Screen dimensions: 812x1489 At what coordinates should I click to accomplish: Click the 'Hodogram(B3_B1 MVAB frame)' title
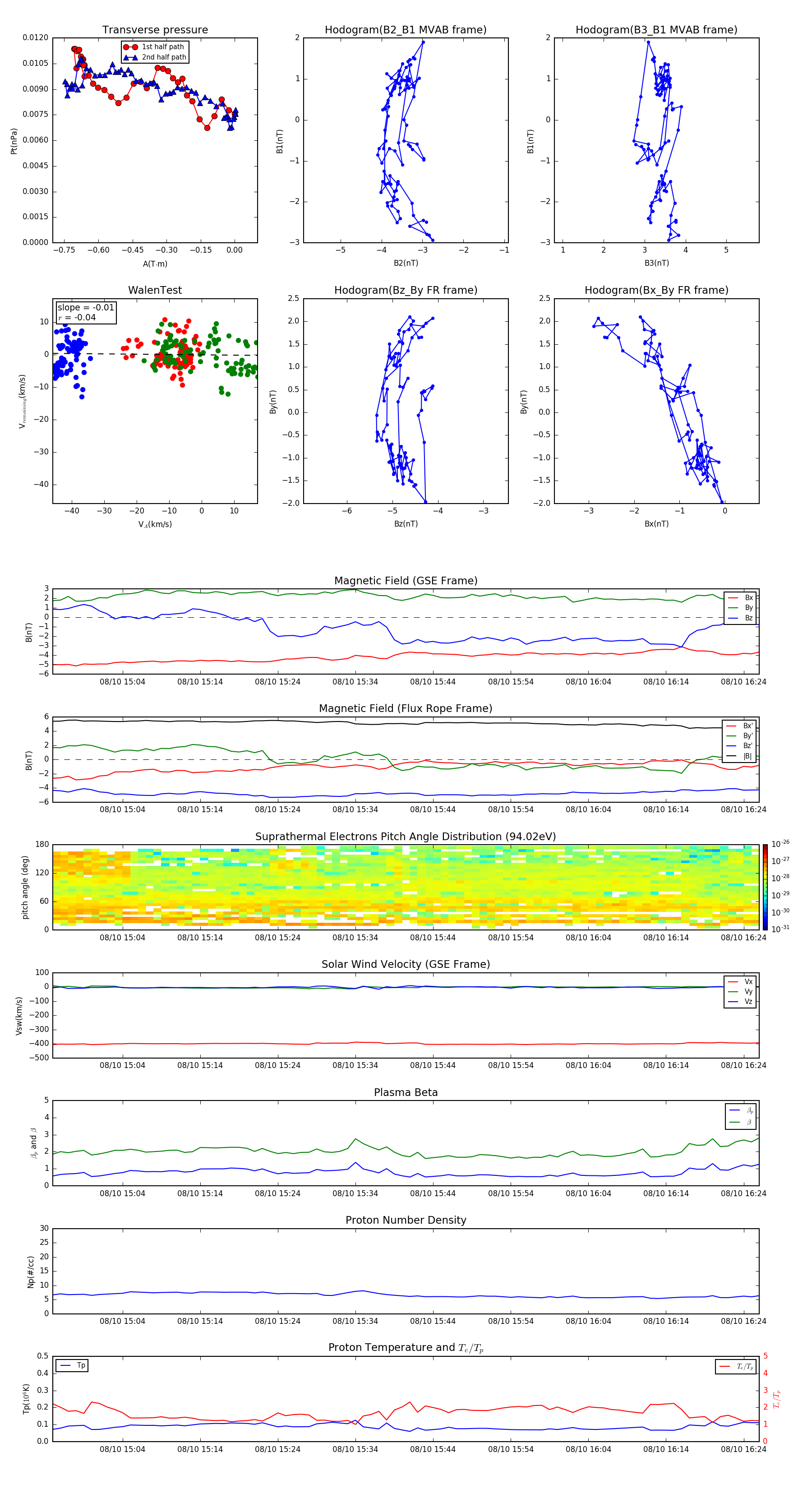pos(656,30)
